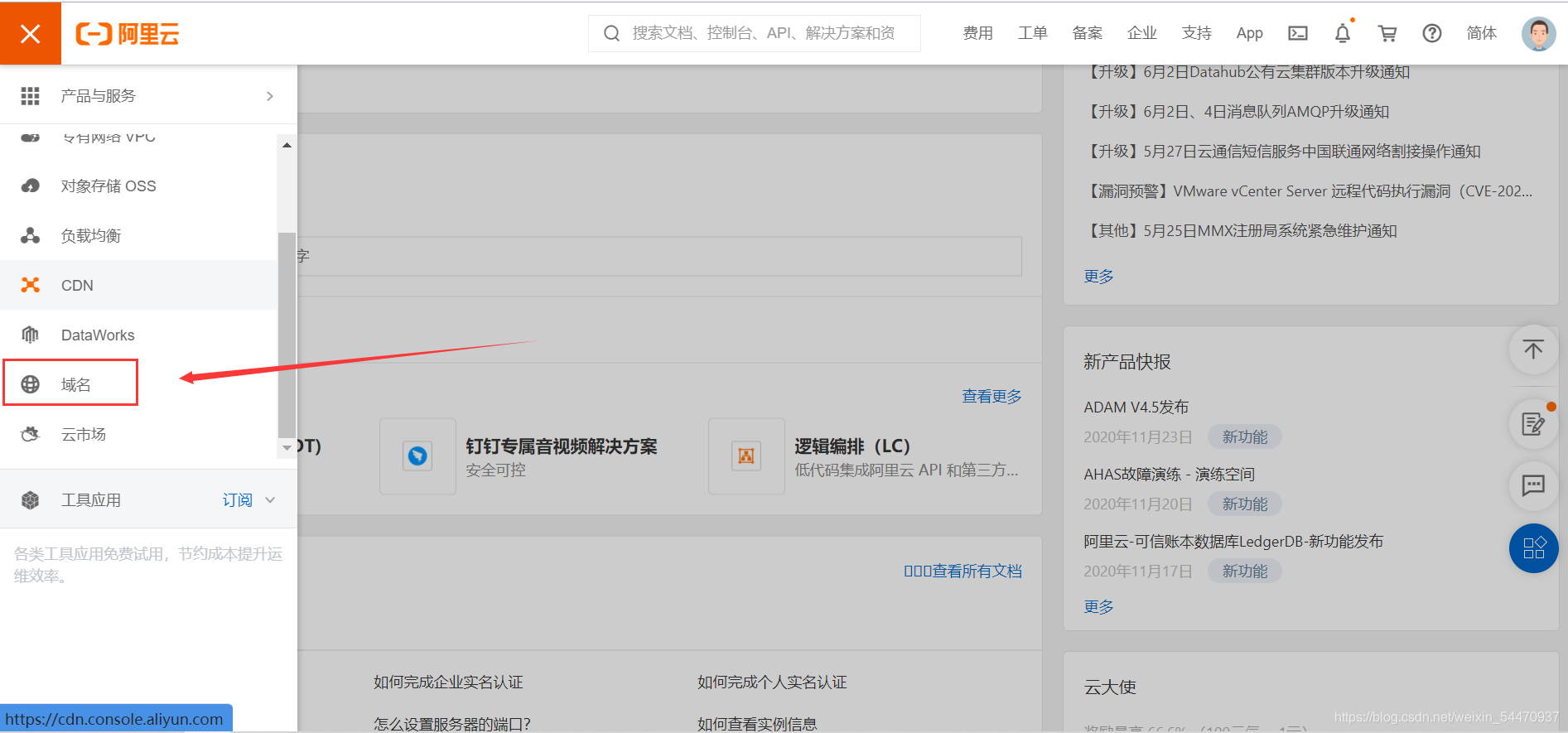
Task: Click the 逻辑编排（LC）card title
Action: coord(852,446)
